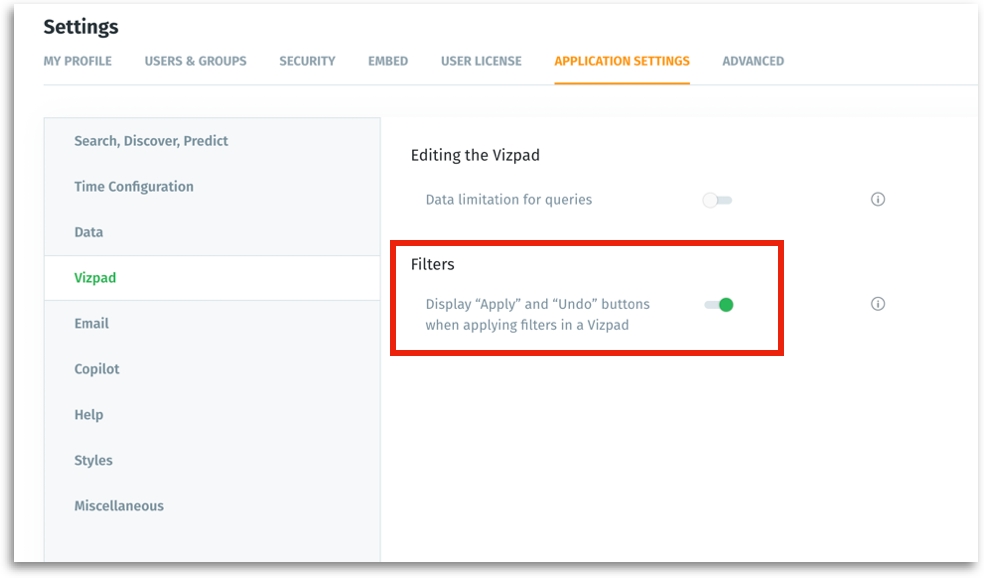Open the Users & Groups tab
Screen dimensions: 984x578
point(195,61)
